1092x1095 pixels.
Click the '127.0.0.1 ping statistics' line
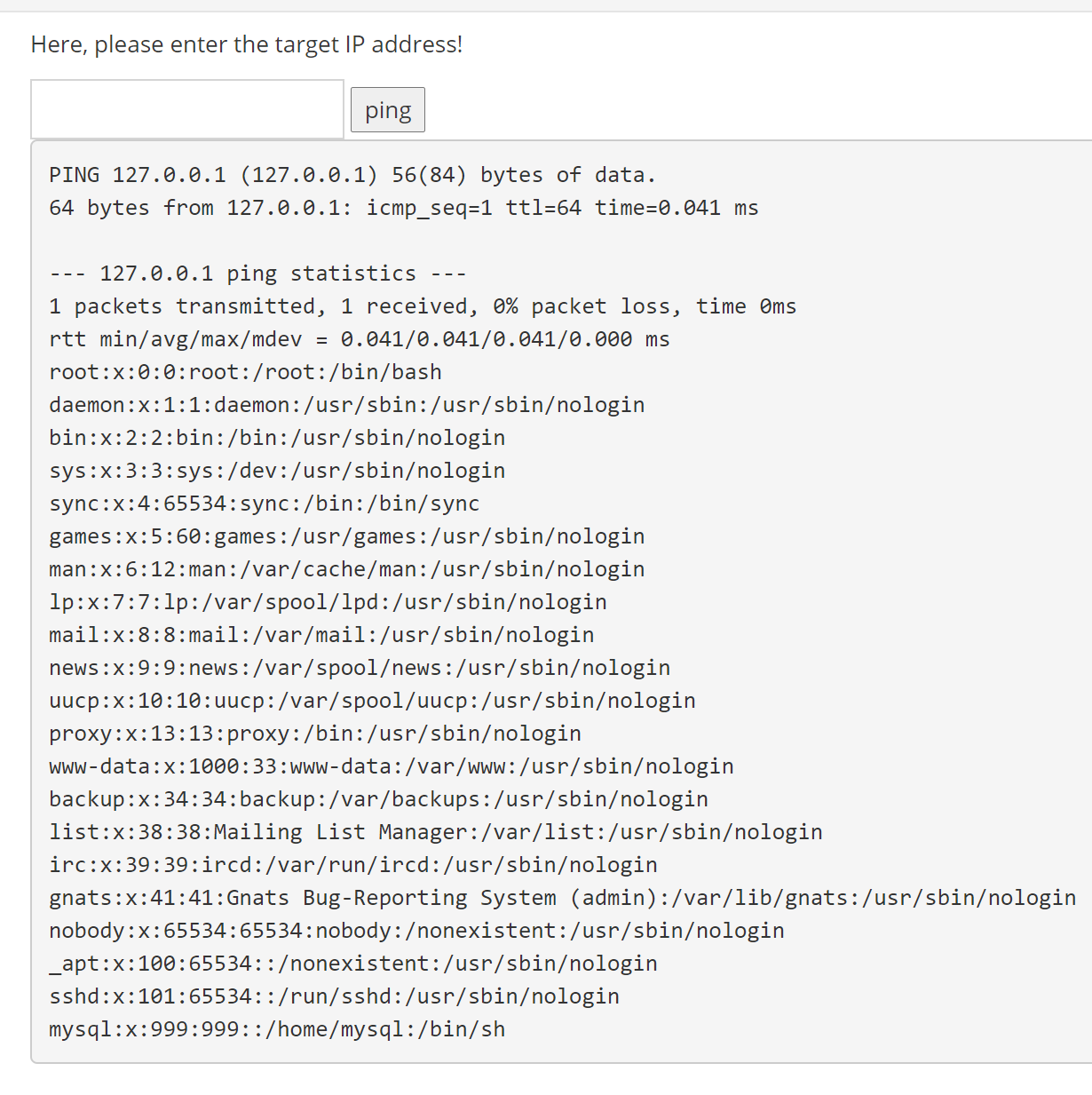(257, 274)
